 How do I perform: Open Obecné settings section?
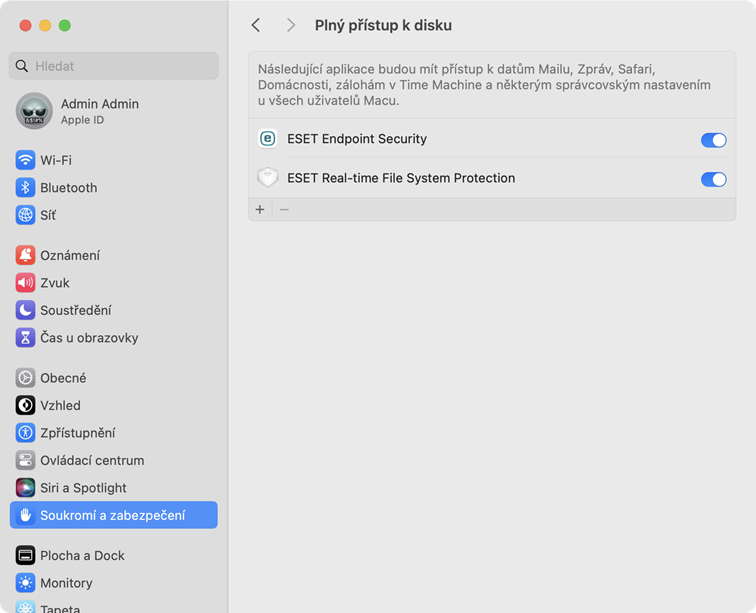point(63,378)
